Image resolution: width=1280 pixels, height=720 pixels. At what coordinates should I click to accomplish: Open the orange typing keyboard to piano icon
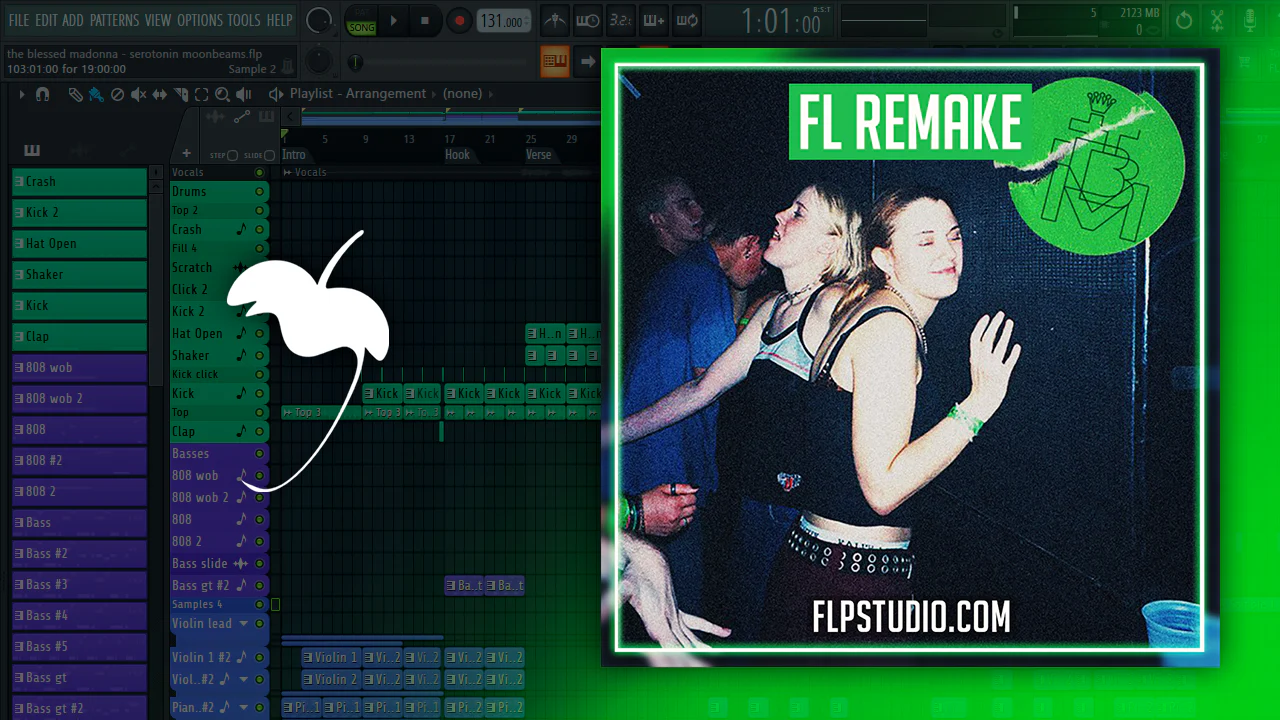tap(554, 62)
